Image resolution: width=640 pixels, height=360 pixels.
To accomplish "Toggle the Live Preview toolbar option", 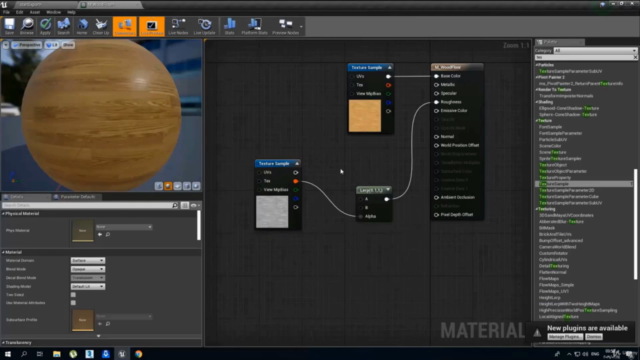I will (x=151, y=27).
